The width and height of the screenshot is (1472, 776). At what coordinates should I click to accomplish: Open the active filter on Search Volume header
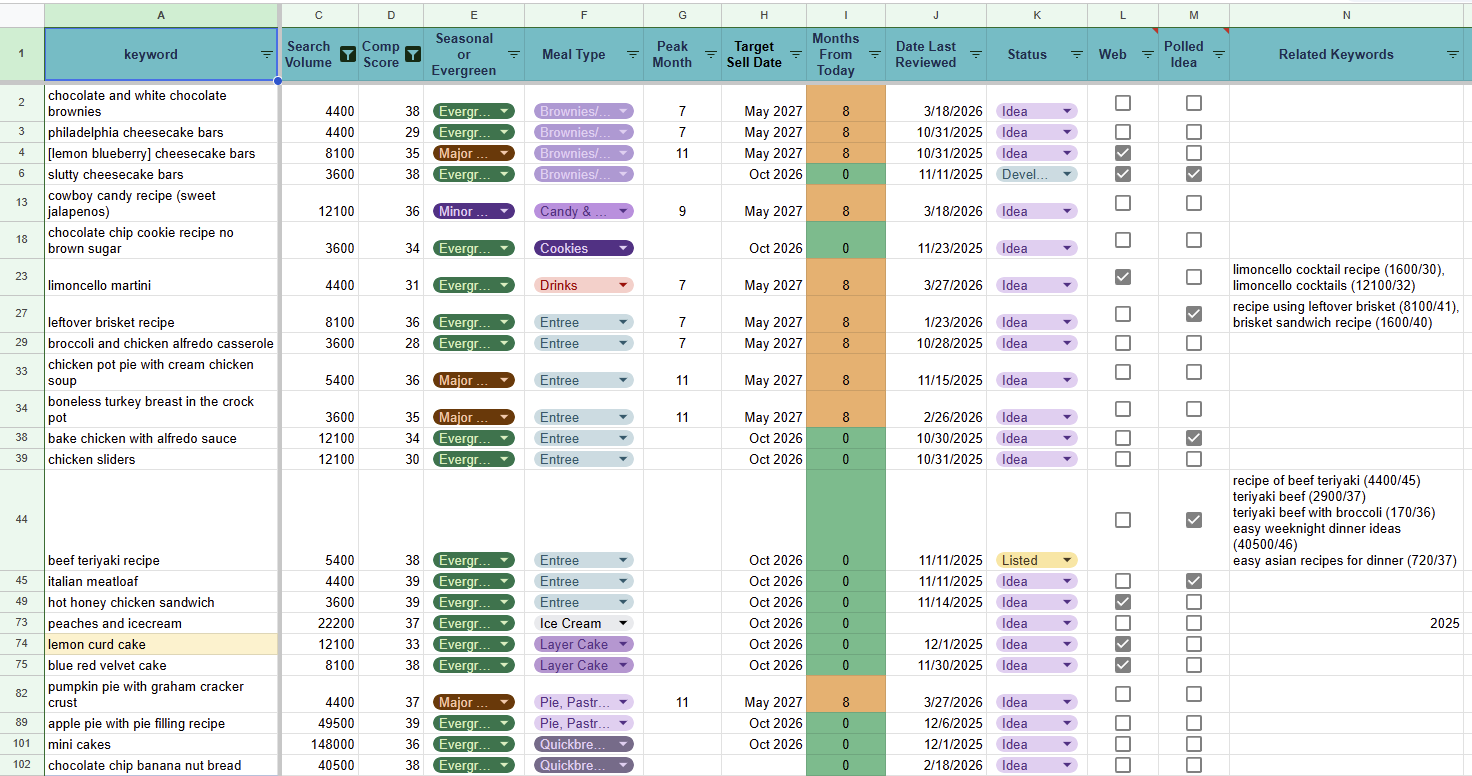(x=347, y=55)
